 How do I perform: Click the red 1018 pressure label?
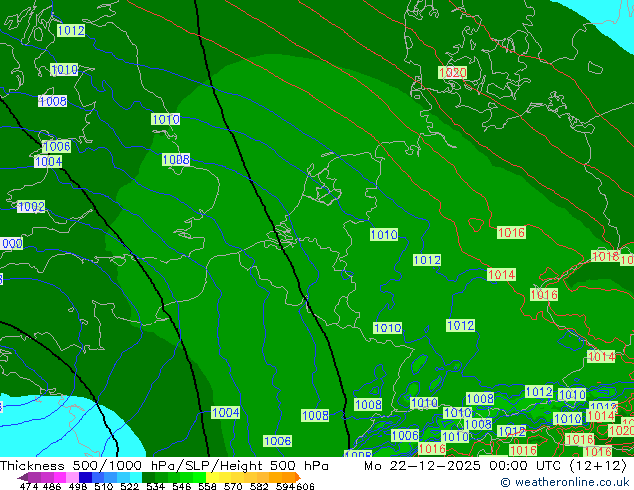coord(605,256)
